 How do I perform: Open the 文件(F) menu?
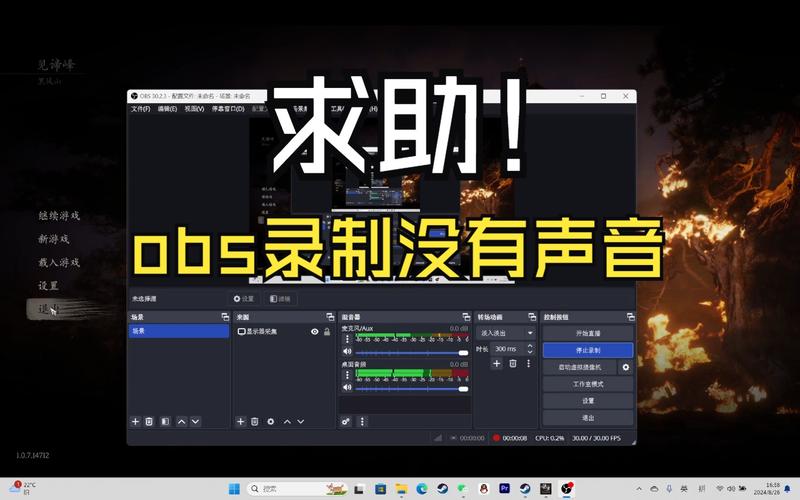140,108
